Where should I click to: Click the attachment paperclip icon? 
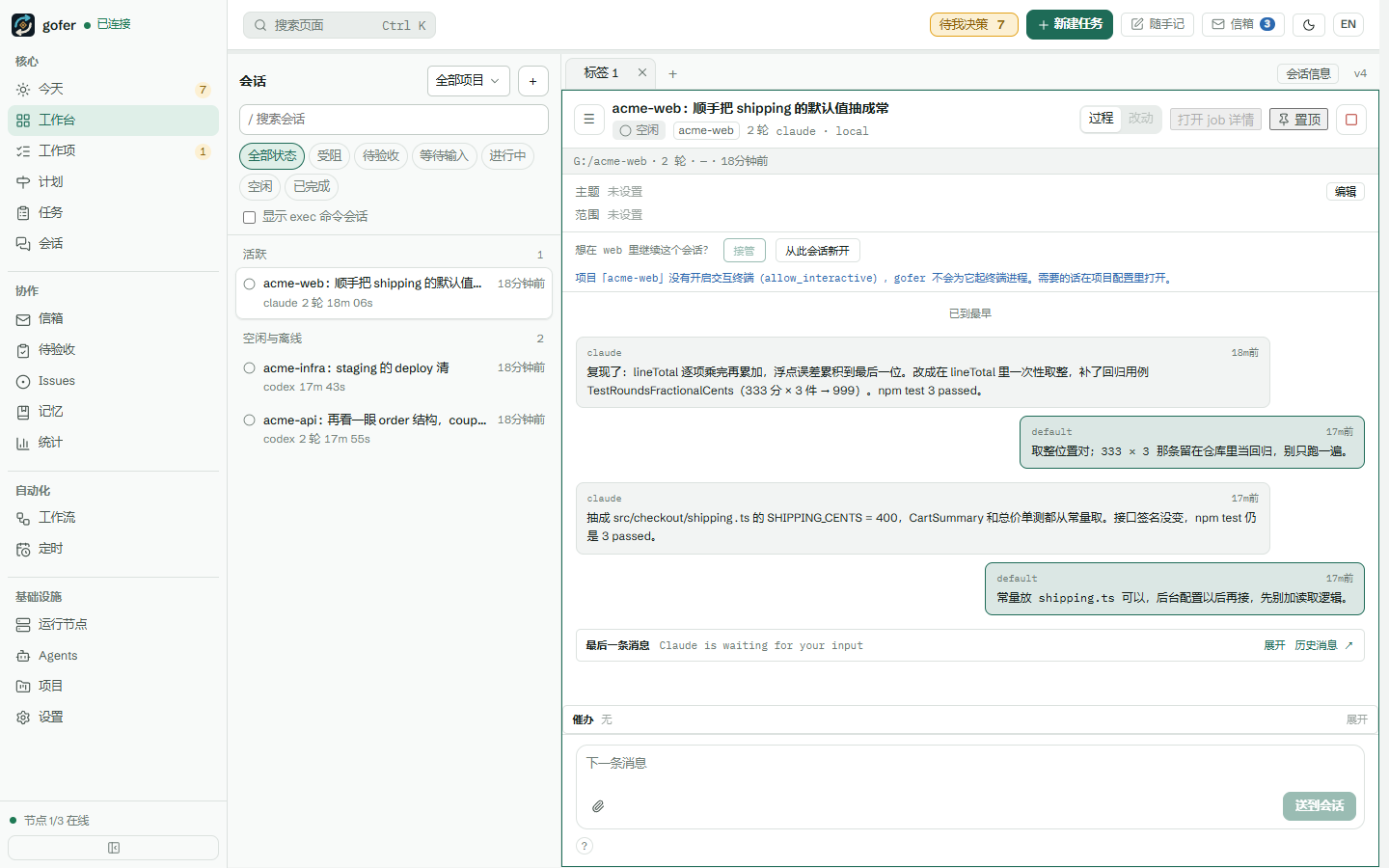pyautogui.click(x=598, y=806)
